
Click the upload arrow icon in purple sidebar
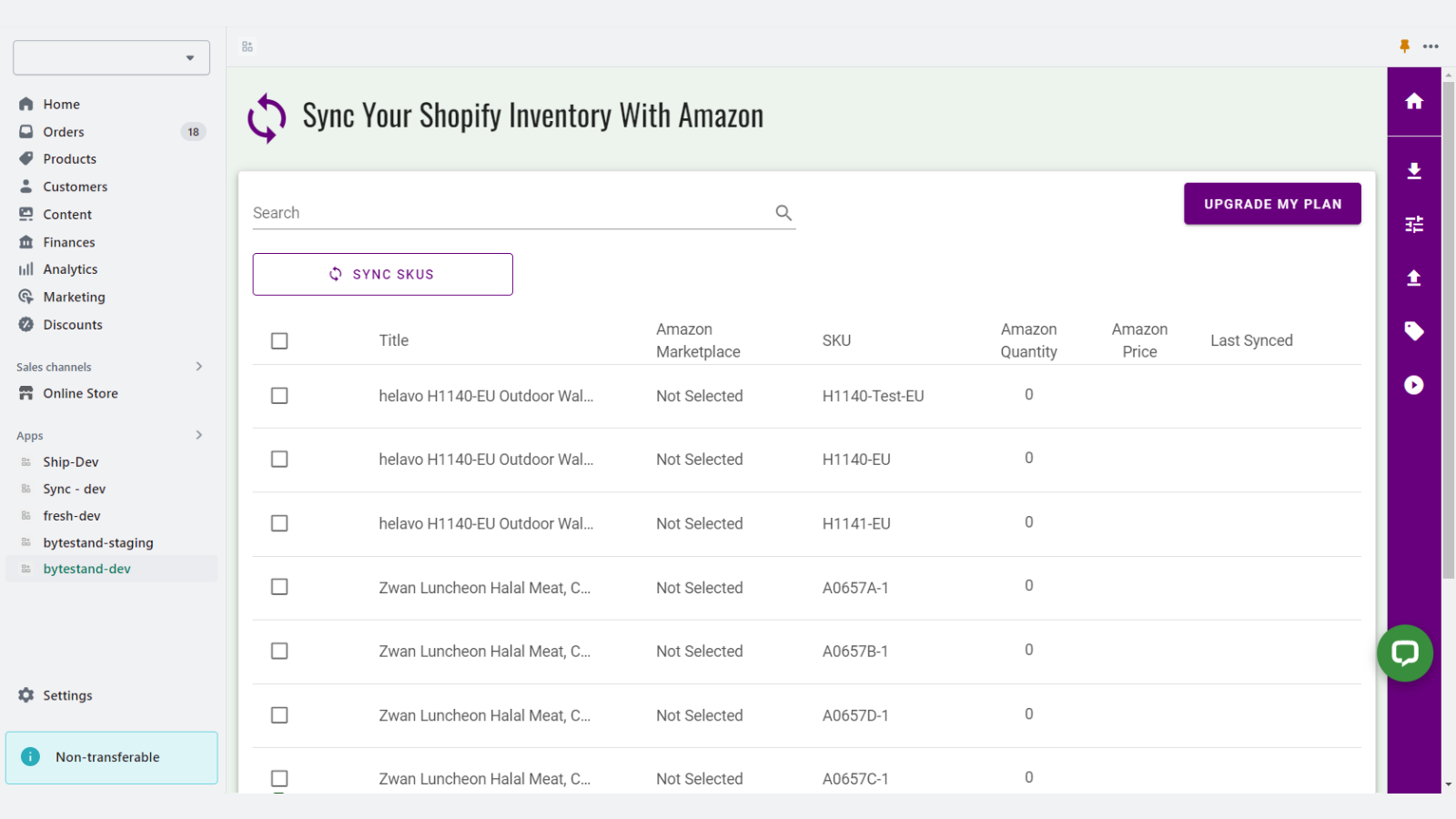[1413, 278]
